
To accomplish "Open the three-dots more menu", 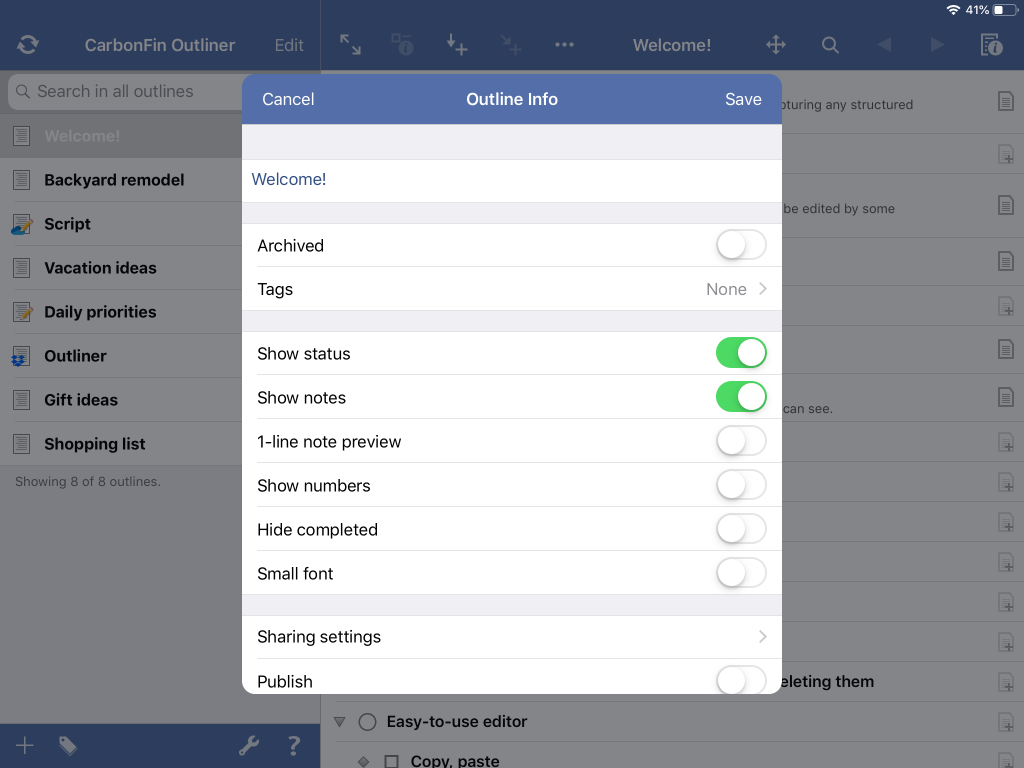I will [x=564, y=44].
